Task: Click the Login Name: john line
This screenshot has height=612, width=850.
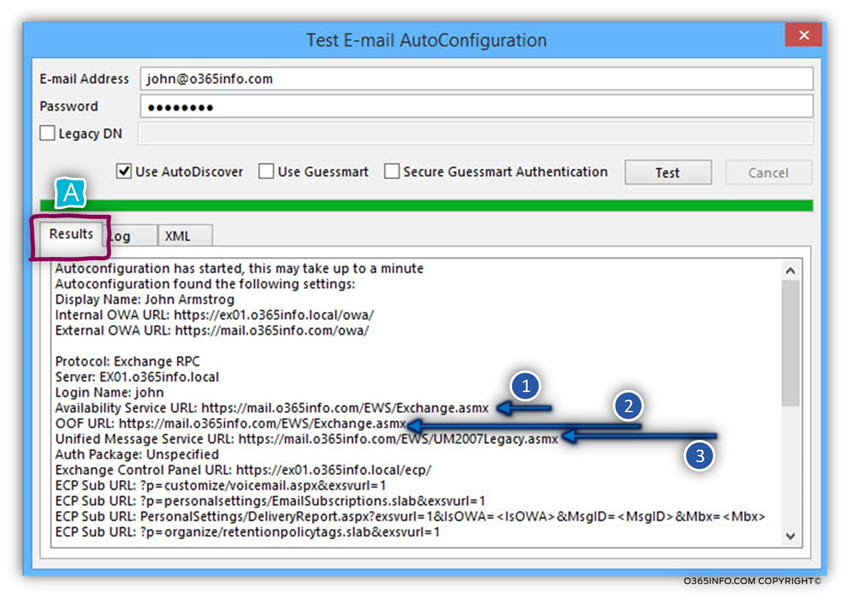Action: pyautogui.click(x=110, y=392)
